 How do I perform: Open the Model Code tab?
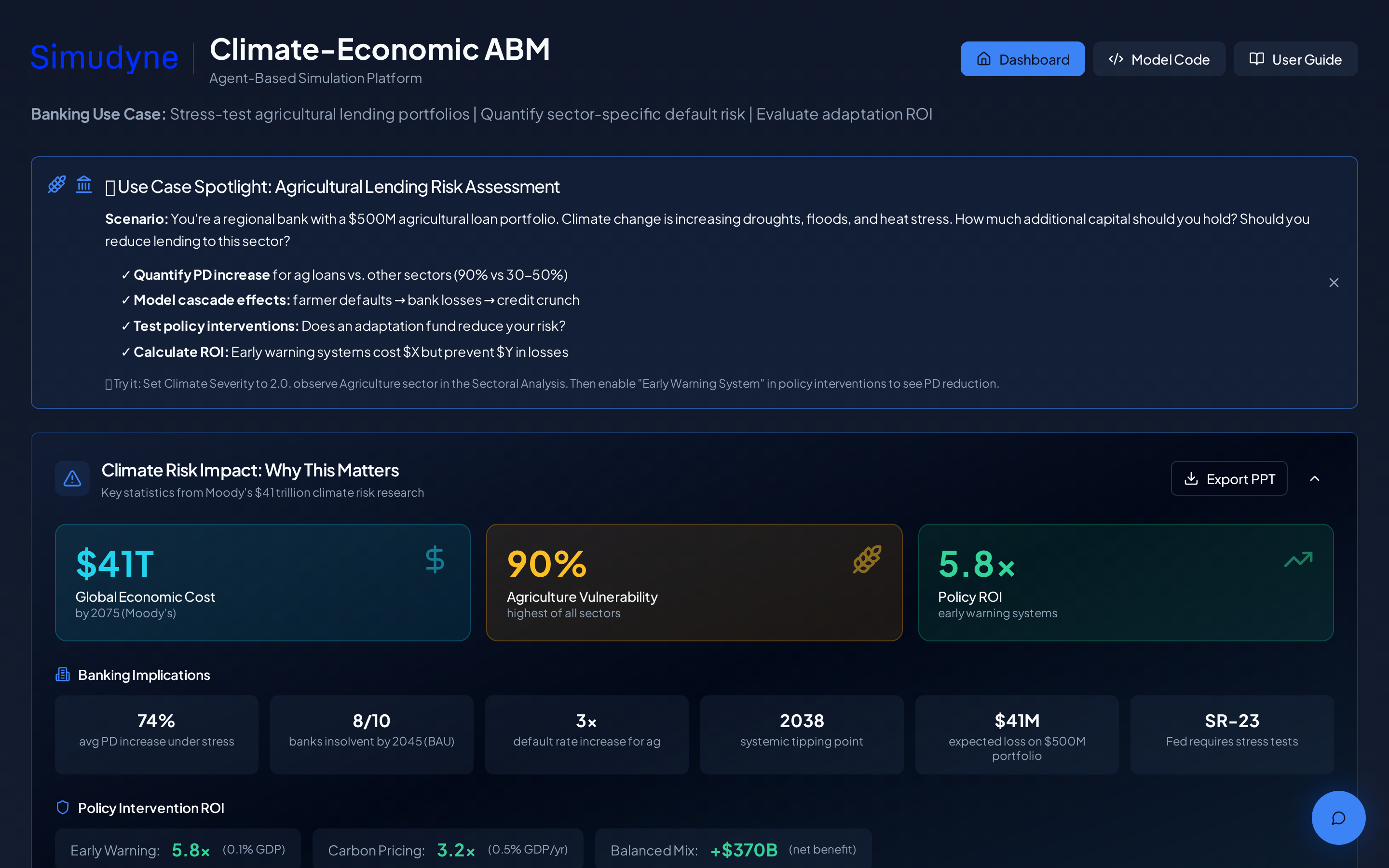click(x=1159, y=59)
